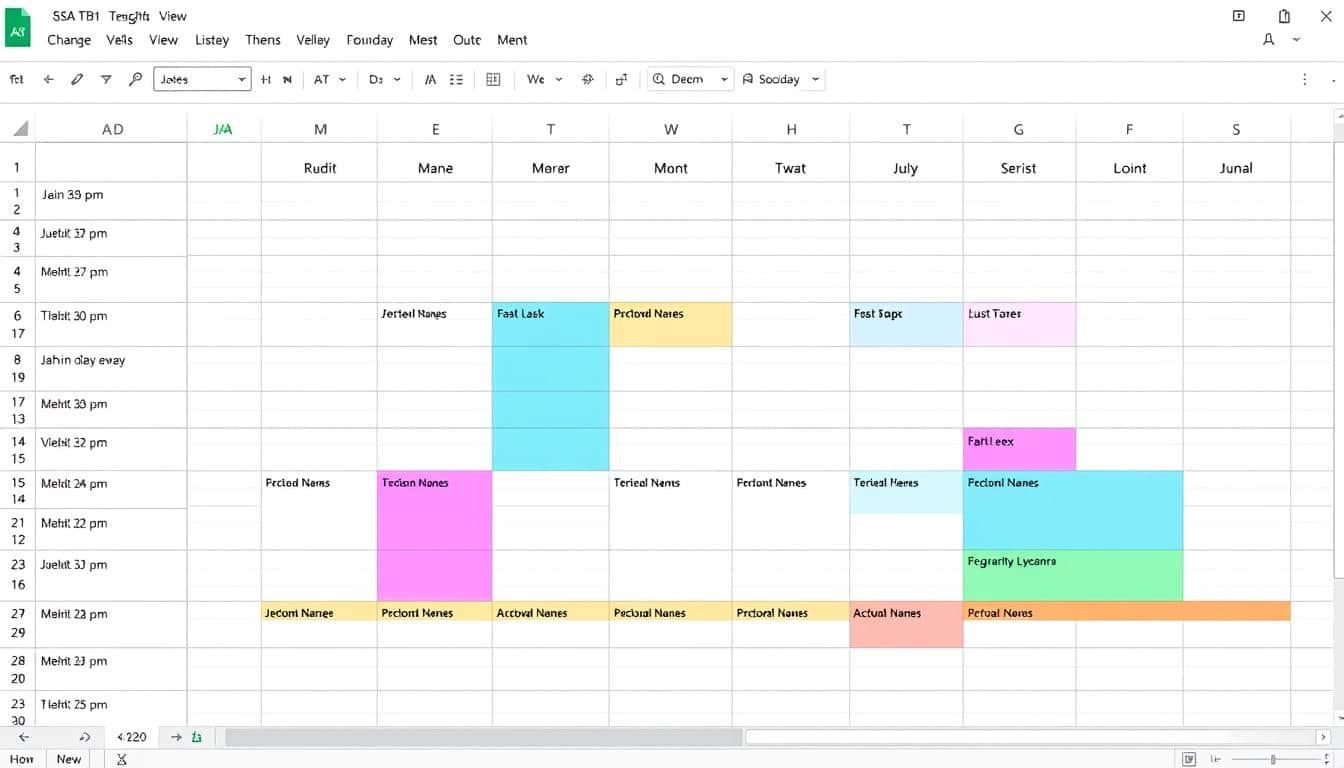Click the boxed window icon at top right
Screen dimensions: 1344x768
coord(1239,16)
